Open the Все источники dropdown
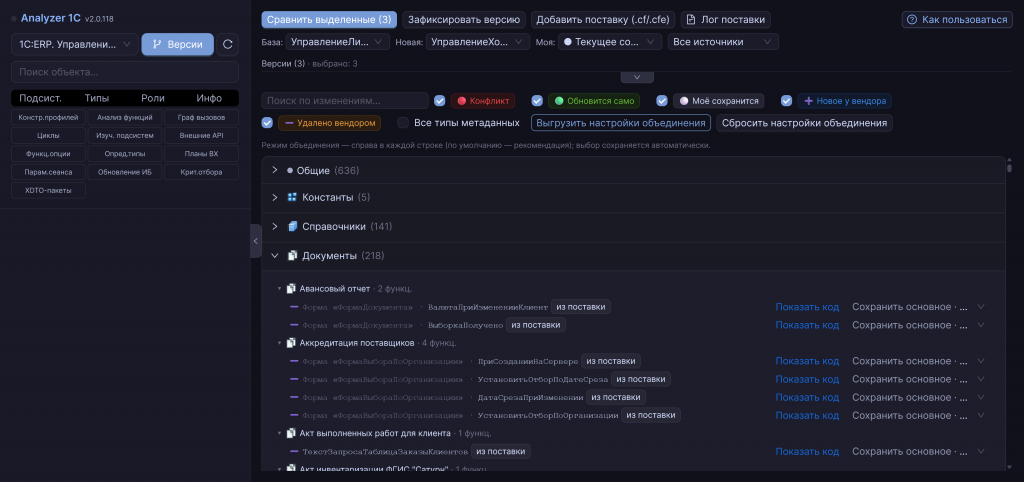The image size is (1024, 482). coord(723,42)
